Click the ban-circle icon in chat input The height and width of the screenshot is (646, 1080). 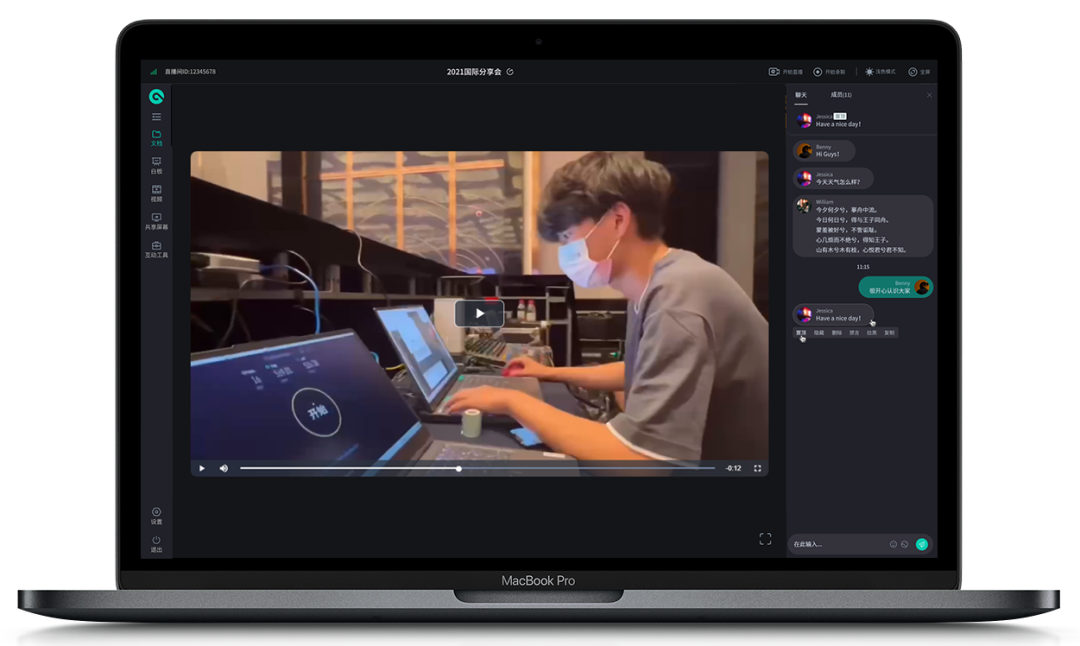tap(904, 544)
